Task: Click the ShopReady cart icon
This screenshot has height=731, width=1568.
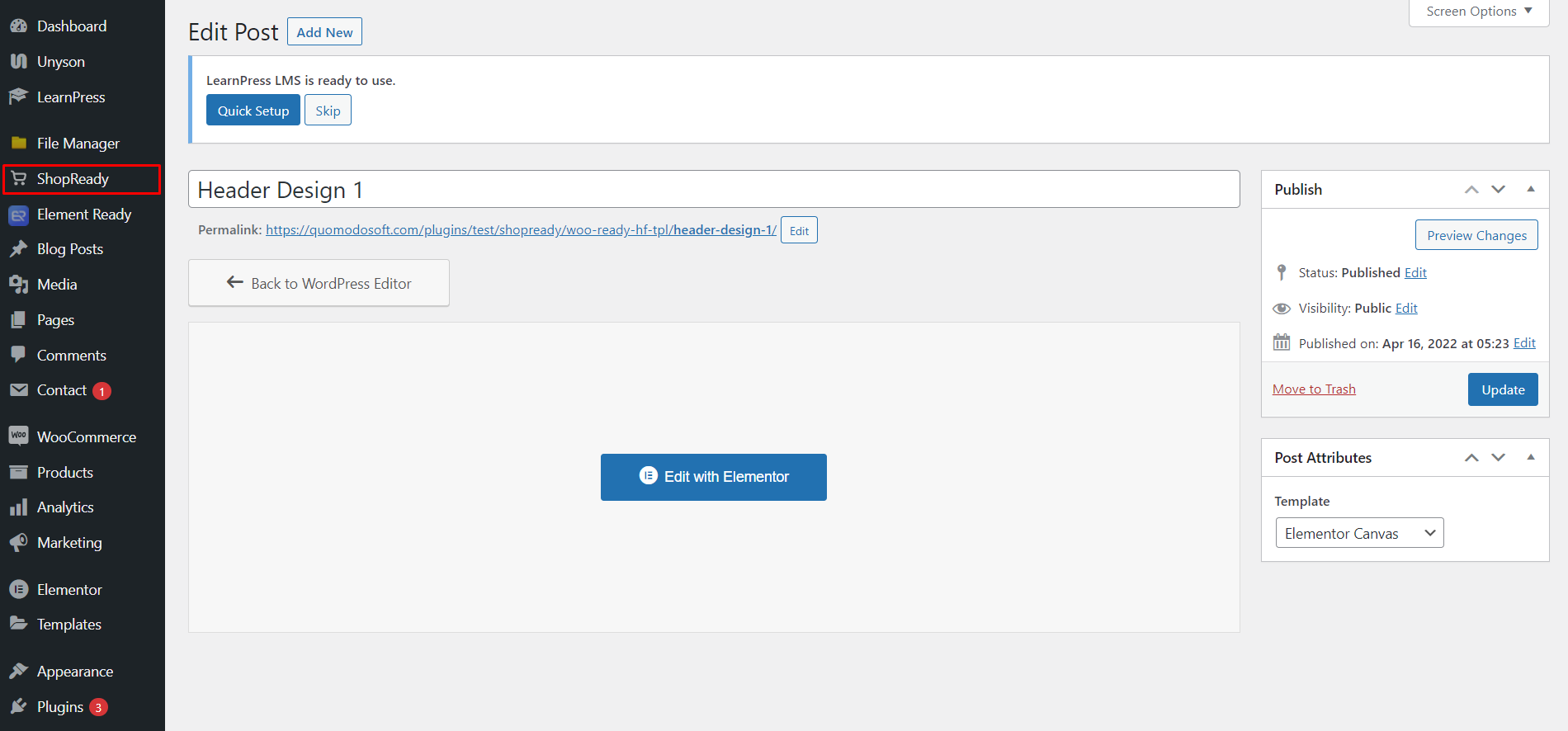Action: click(19, 179)
